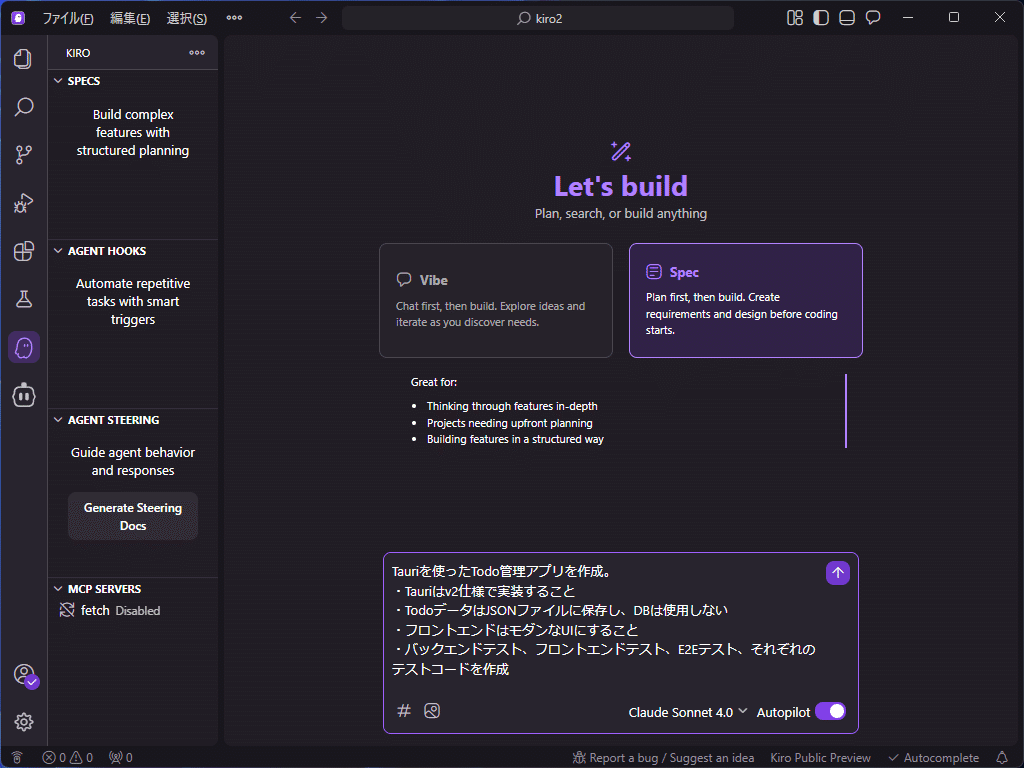Toggle the bottom panel visibility
Viewport: 1024px width, 768px height.
click(x=846, y=17)
